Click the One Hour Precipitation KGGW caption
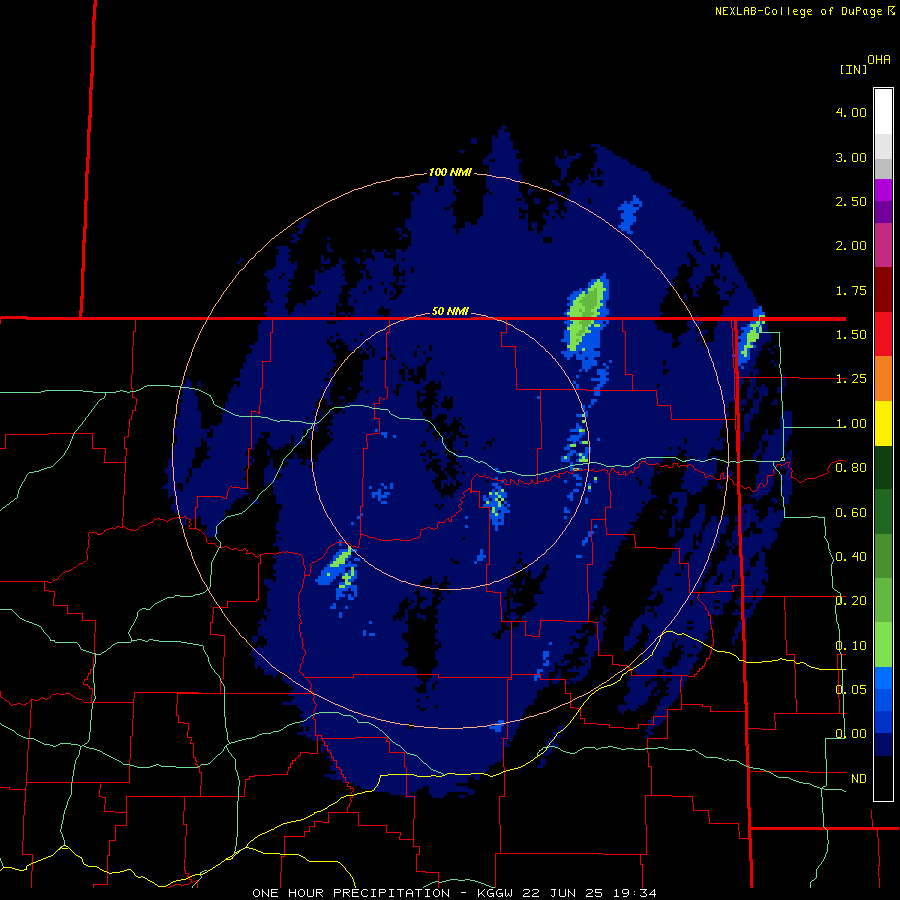The height and width of the screenshot is (900, 900). (x=454, y=893)
